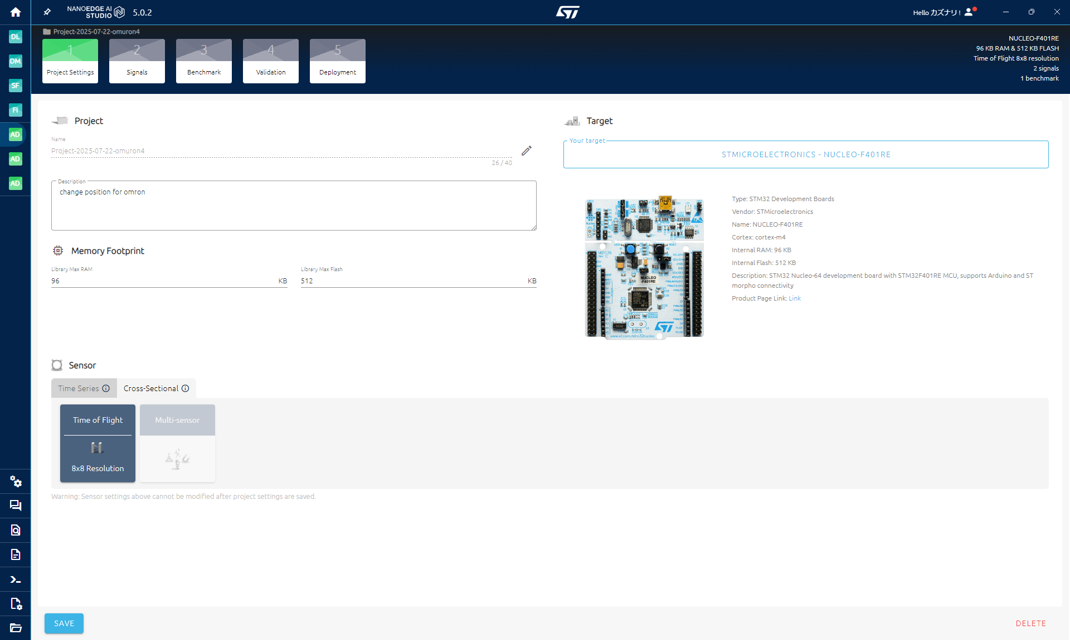Image resolution: width=1070 pixels, height=640 pixels.
Task: Show info for Cross-Sectional tab
Action: 185,389
